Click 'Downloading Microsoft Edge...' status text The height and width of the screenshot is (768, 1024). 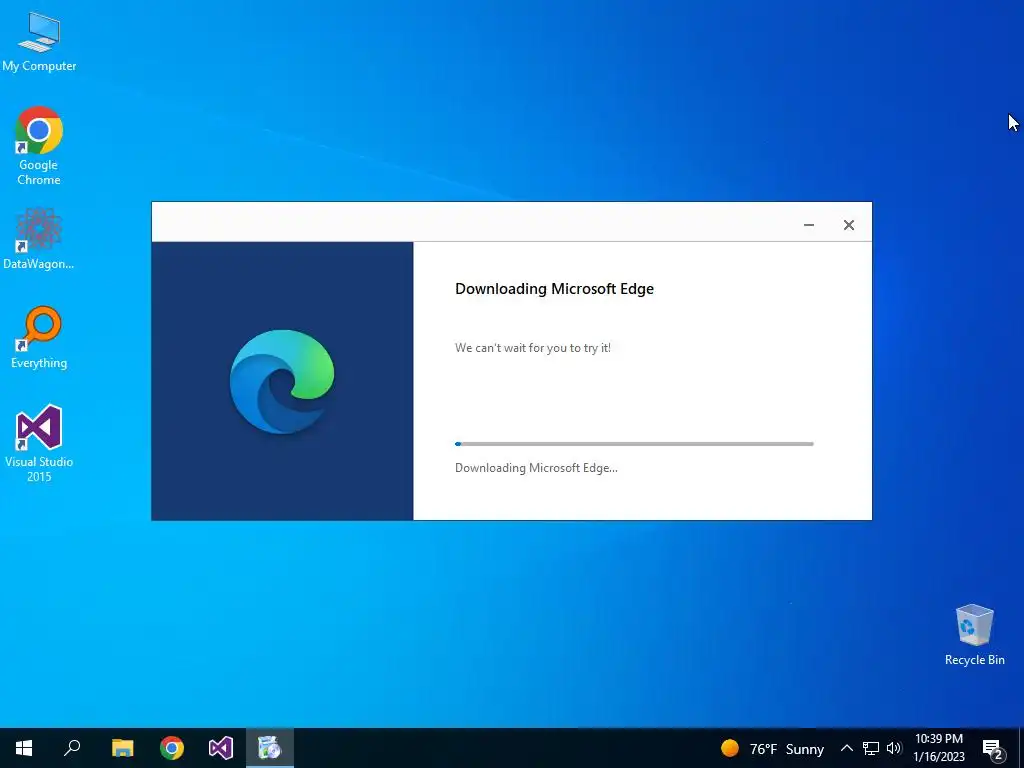[536, 468]
